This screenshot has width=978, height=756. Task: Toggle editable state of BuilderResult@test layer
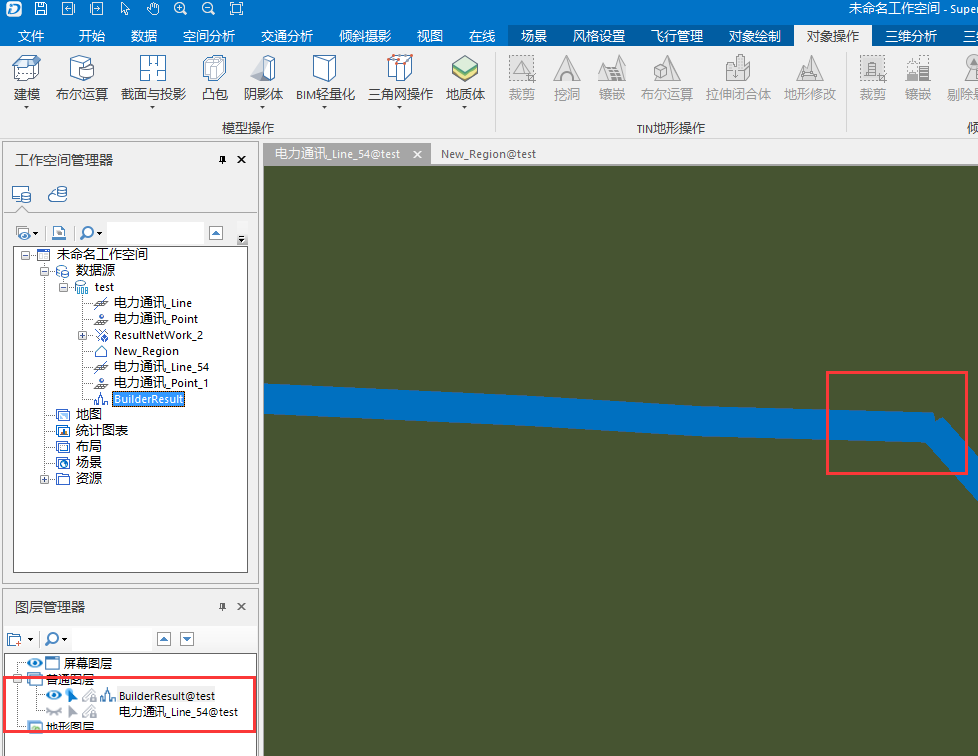pyautogui.click(x=90, y=695)
